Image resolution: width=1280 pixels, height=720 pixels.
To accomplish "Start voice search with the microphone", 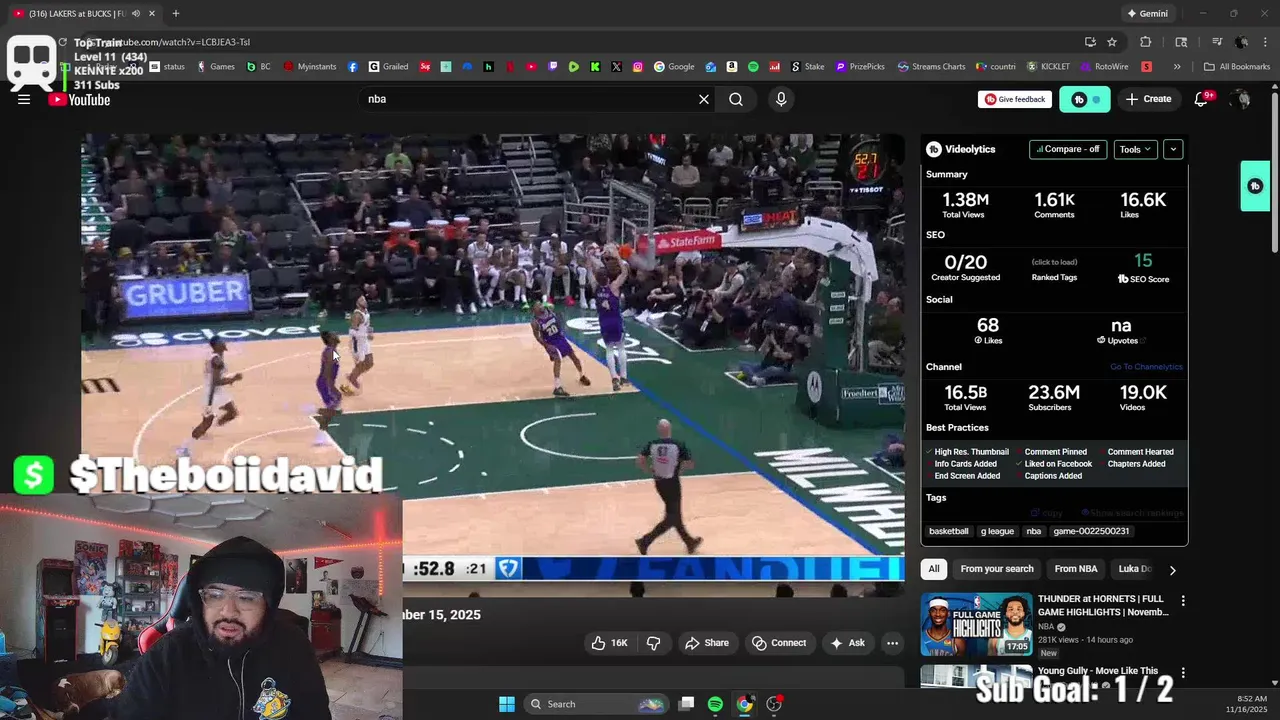I will point(781,99).
